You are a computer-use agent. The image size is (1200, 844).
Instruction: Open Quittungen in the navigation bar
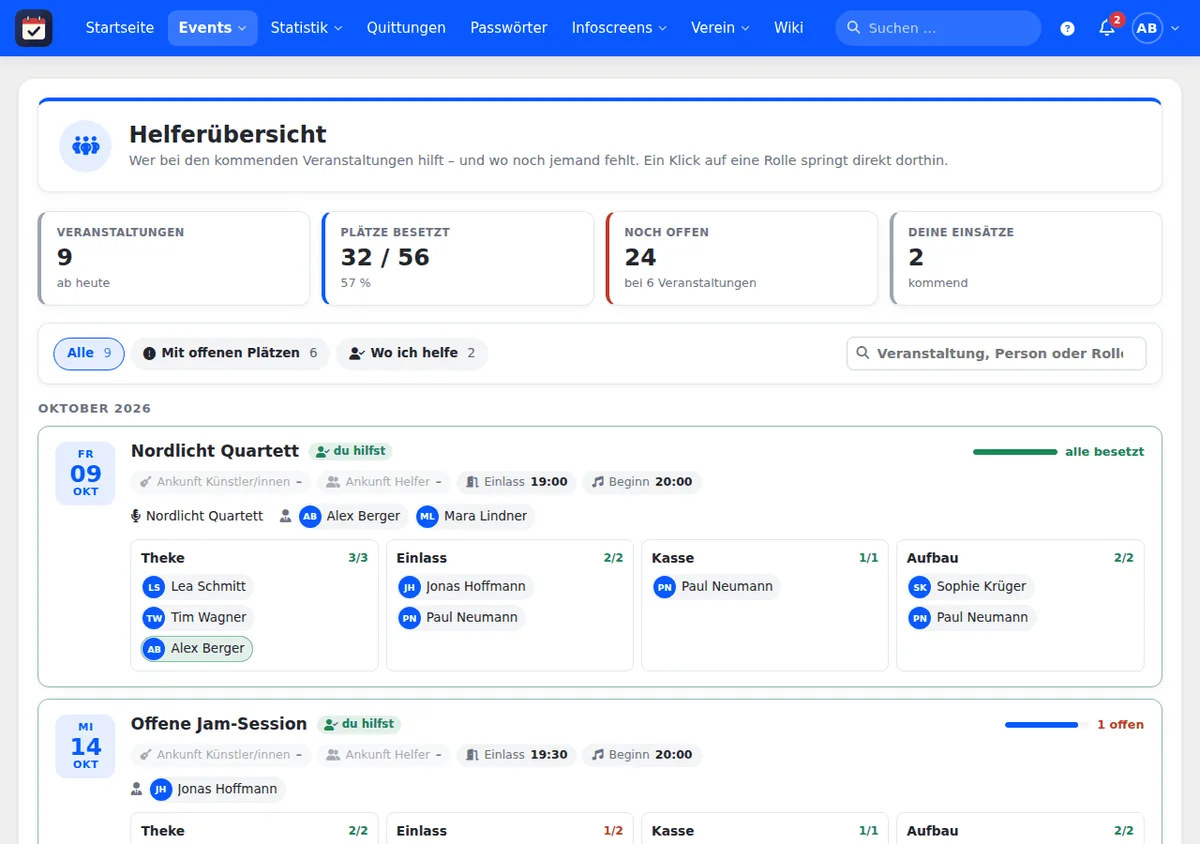[406, 28]
